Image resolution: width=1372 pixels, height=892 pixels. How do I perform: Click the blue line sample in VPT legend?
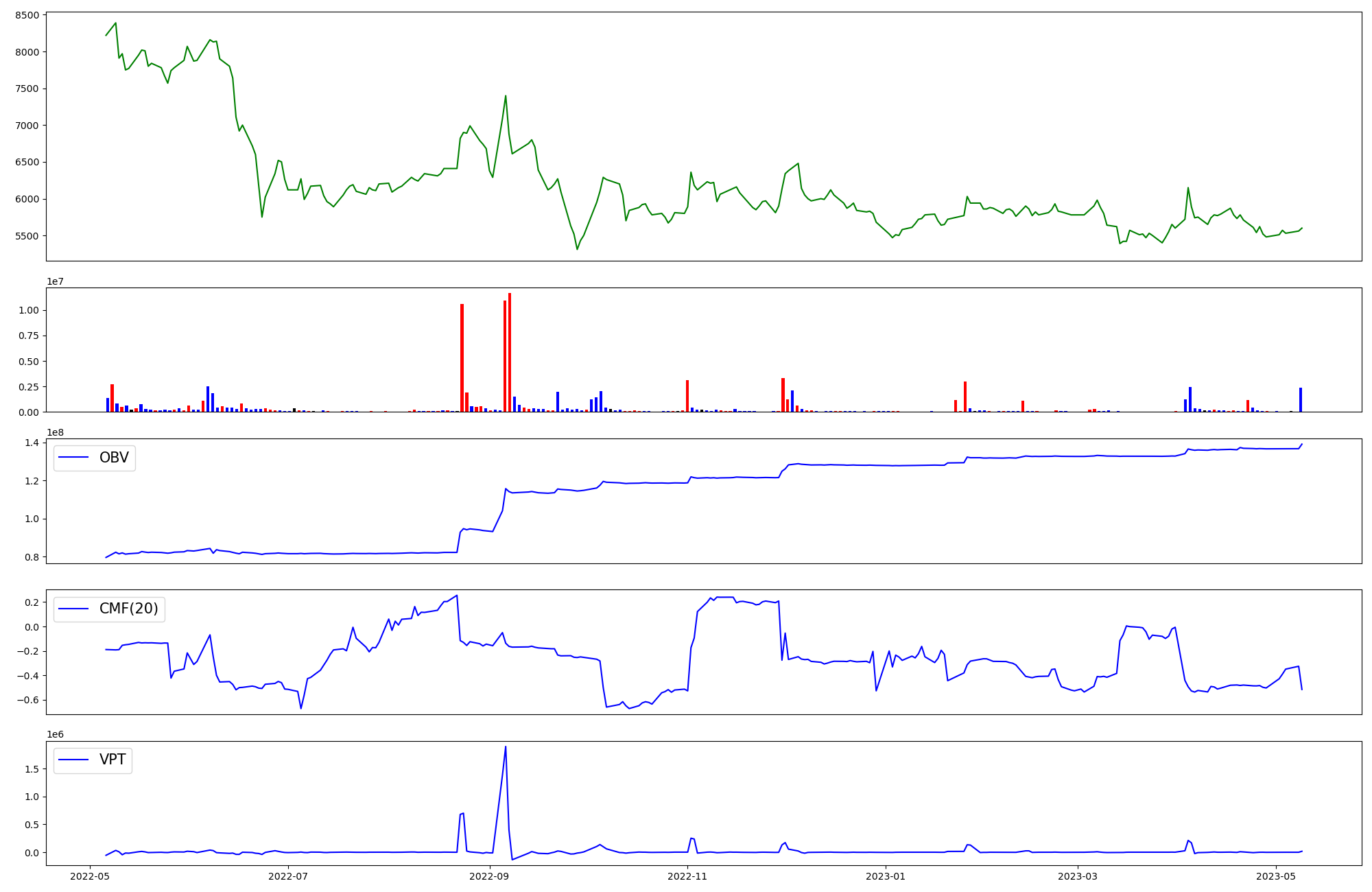[x=74, y=760]
